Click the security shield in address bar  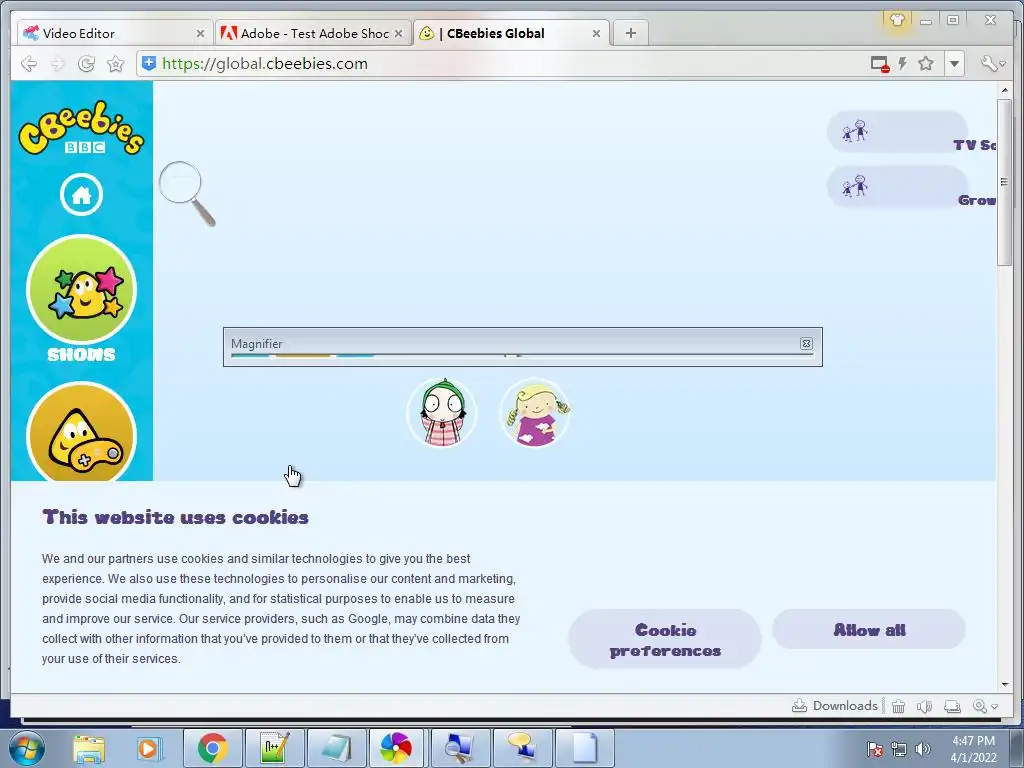pyautogui.click(x=149, y=63)
